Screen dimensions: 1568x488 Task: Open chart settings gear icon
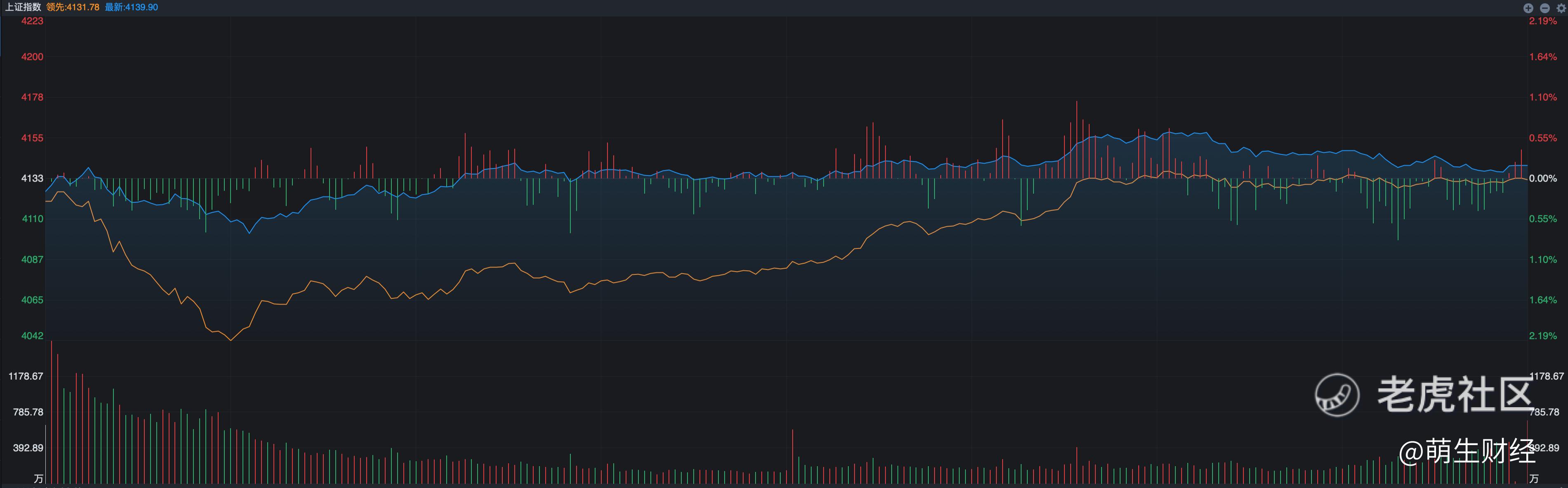click(1561, 8)
